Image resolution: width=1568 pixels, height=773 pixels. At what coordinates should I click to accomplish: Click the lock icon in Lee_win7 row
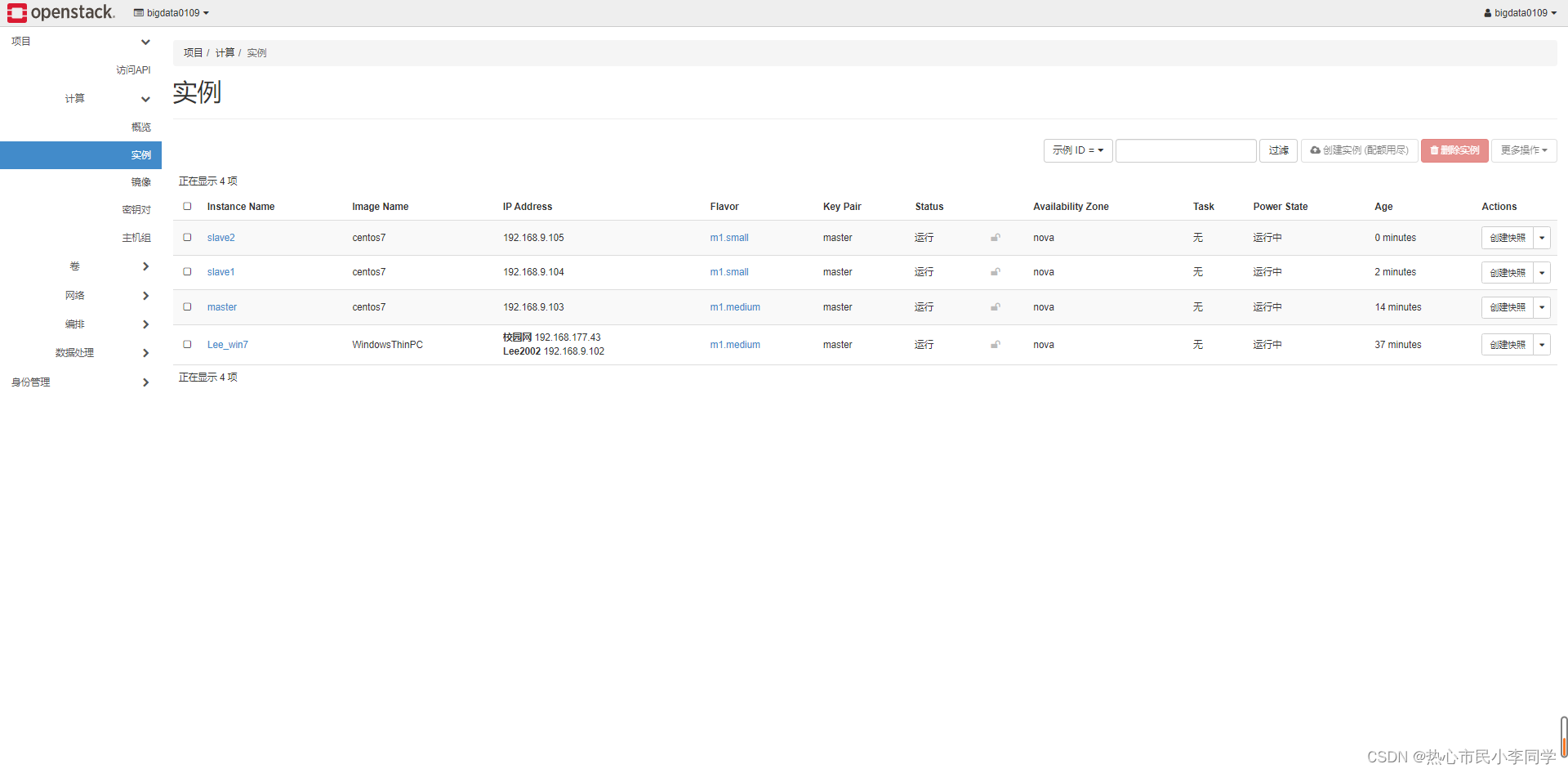pos(996,345)
